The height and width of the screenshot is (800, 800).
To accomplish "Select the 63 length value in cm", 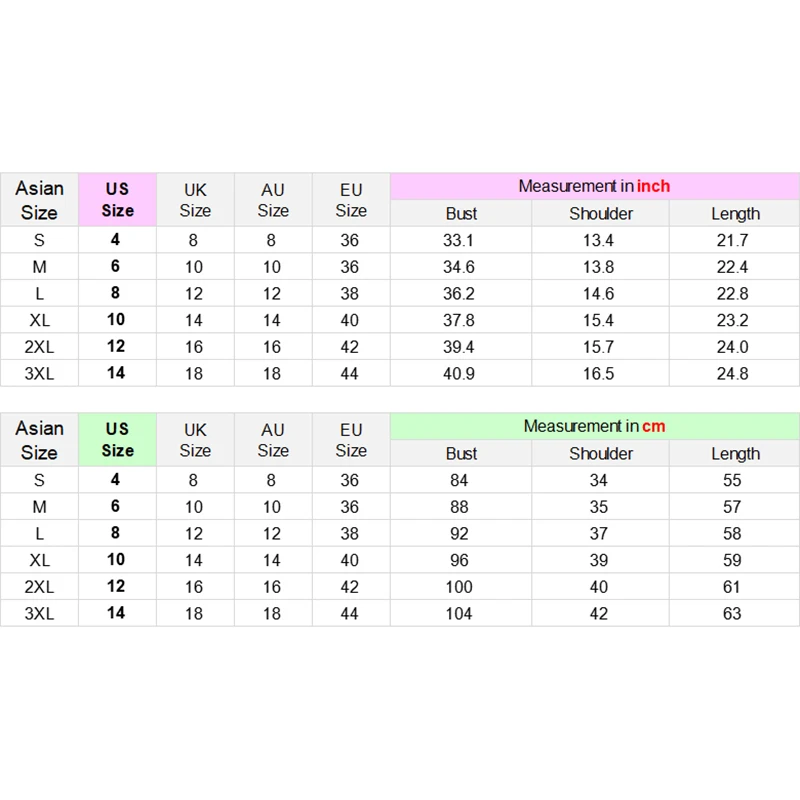I will pyautogui.click(x=733, y=613).
